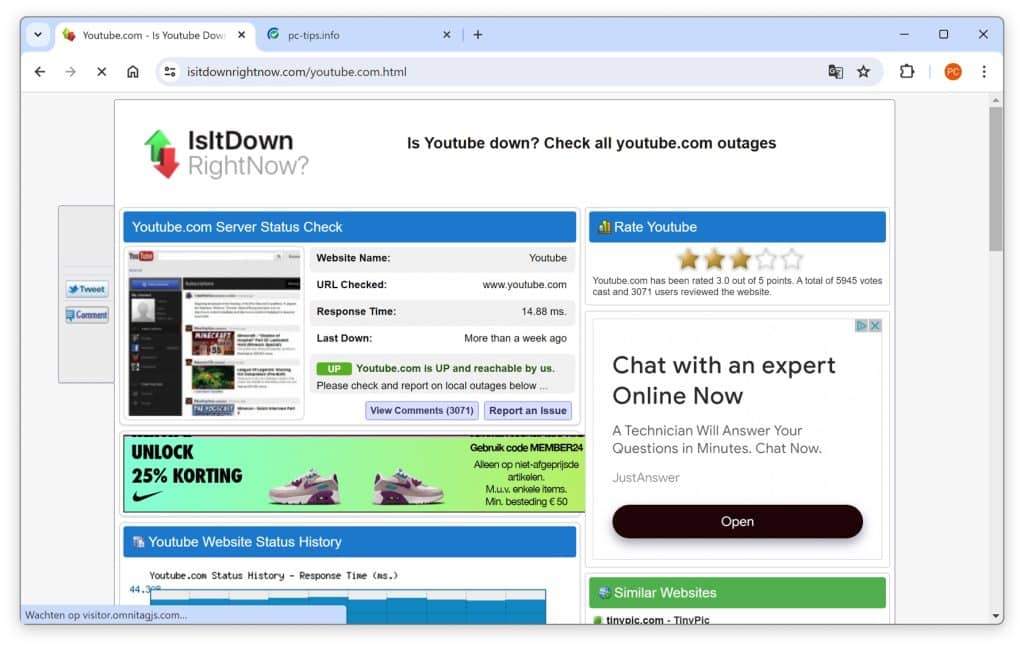Click Report an Issue button
The image size is (1024, 648).
[528, 411]
